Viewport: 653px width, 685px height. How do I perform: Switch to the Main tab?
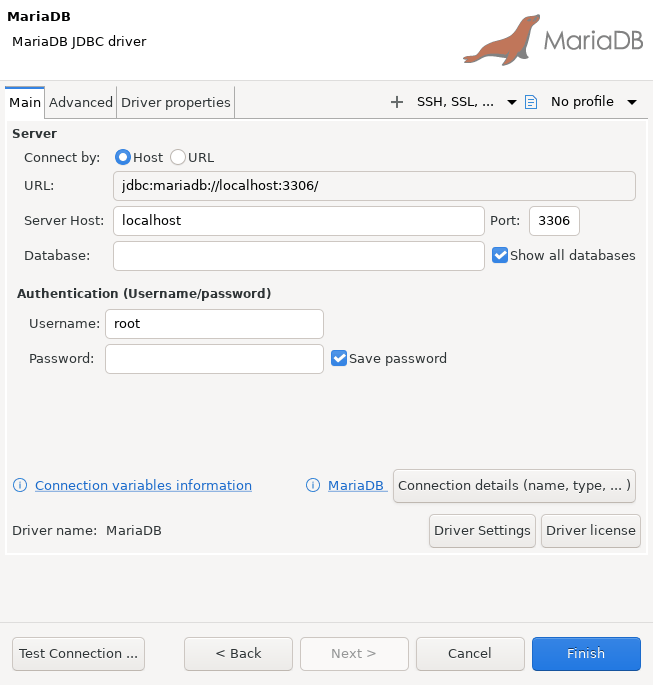(x=25, y=103)
